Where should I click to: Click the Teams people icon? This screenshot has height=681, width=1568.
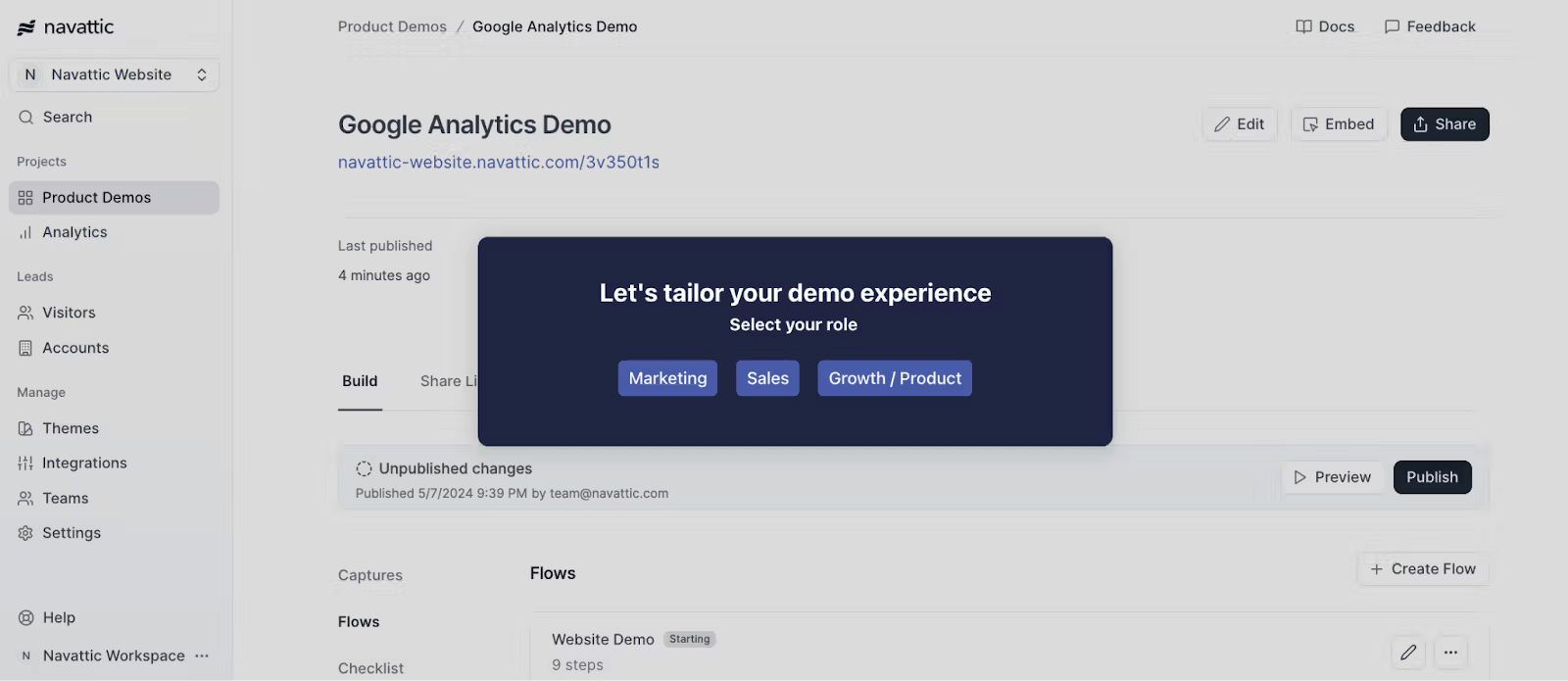(25, 499)
